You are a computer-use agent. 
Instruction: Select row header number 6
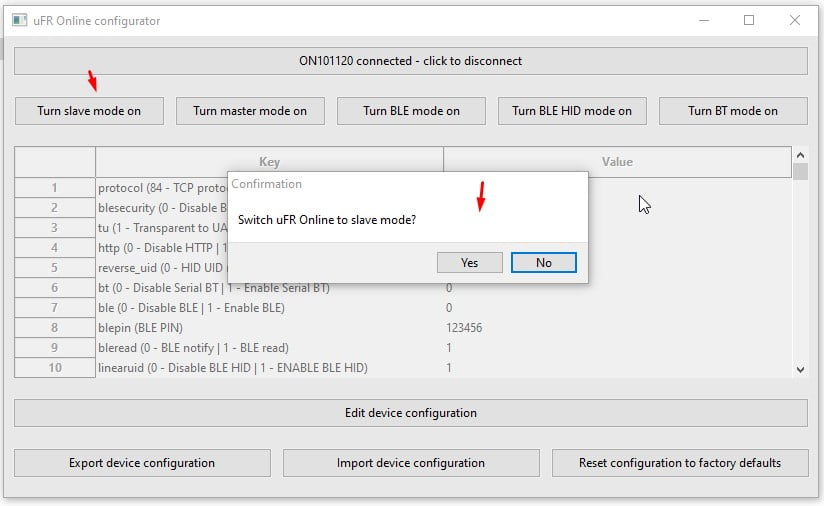(x=55, y=288)
